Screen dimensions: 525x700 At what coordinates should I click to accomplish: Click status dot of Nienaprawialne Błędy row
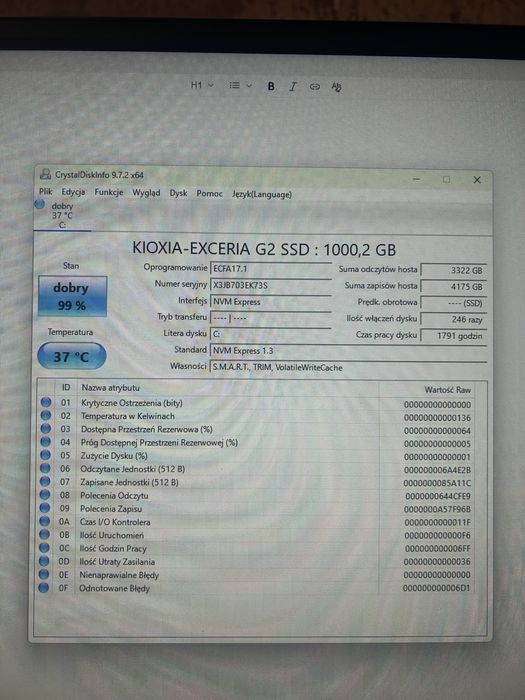44,574
